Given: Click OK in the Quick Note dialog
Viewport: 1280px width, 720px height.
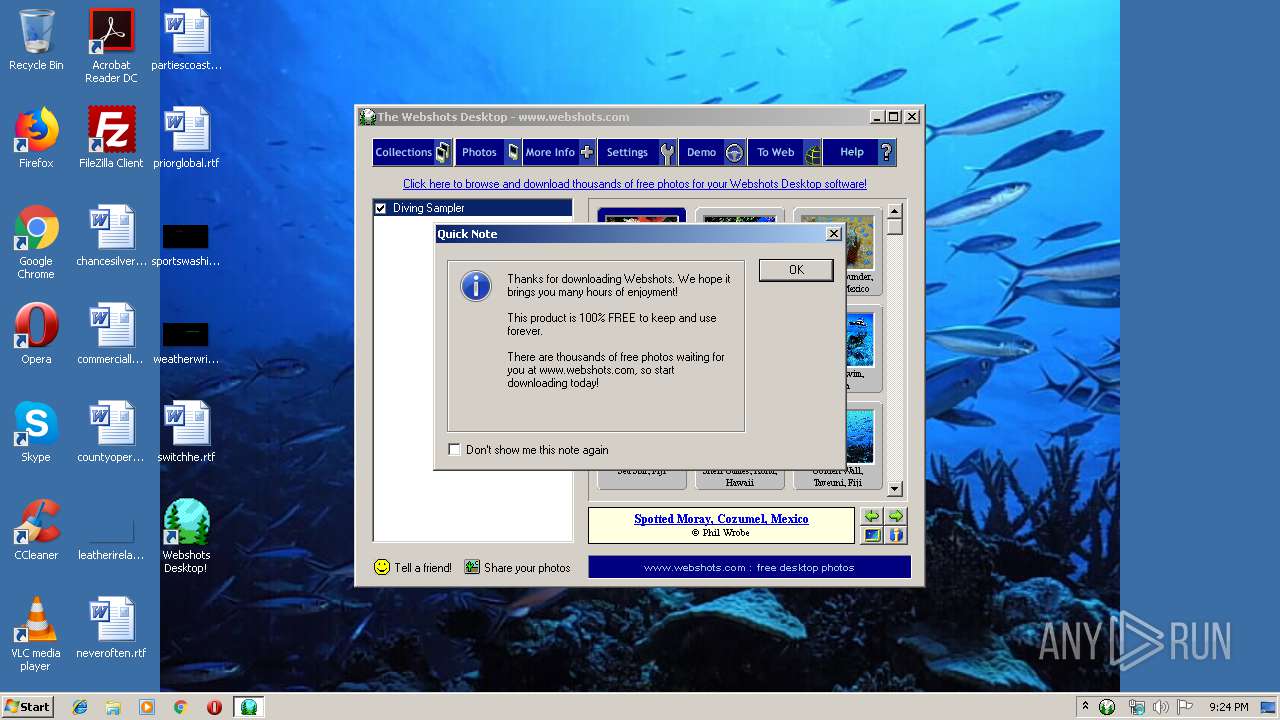Looking at the screenshot, I should click(796, 270).
